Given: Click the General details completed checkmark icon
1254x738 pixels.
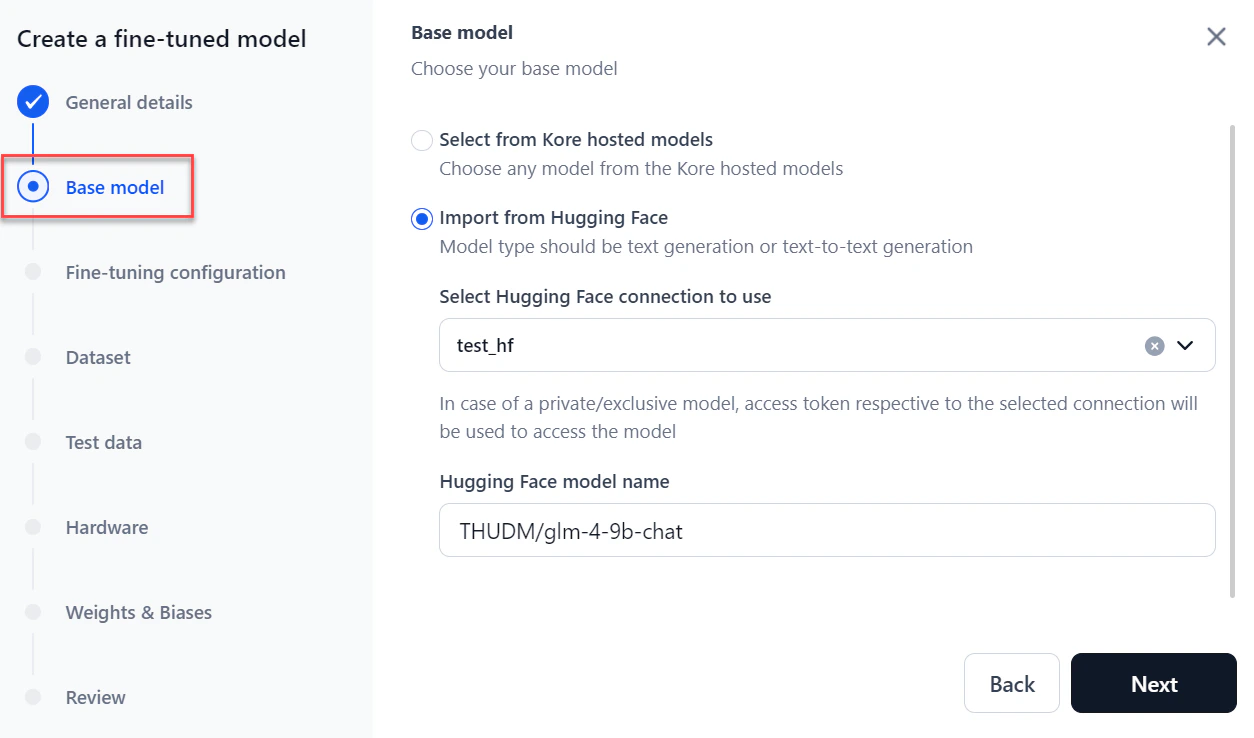Looking at the screenshot, I should point(33,102).
